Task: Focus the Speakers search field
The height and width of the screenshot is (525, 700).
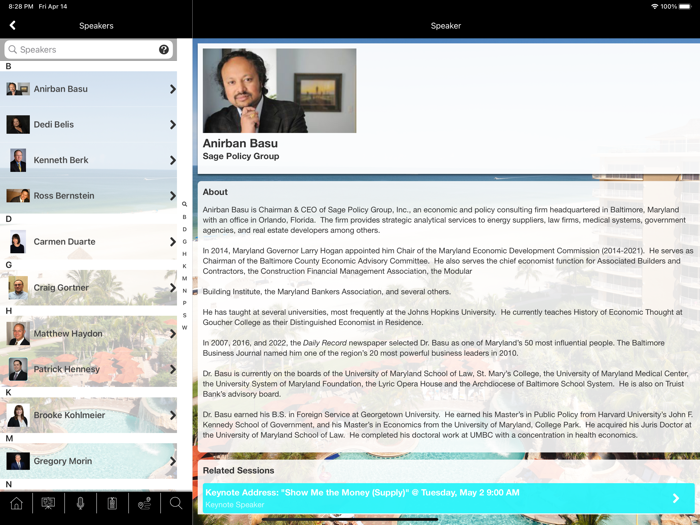Action: 88,50
